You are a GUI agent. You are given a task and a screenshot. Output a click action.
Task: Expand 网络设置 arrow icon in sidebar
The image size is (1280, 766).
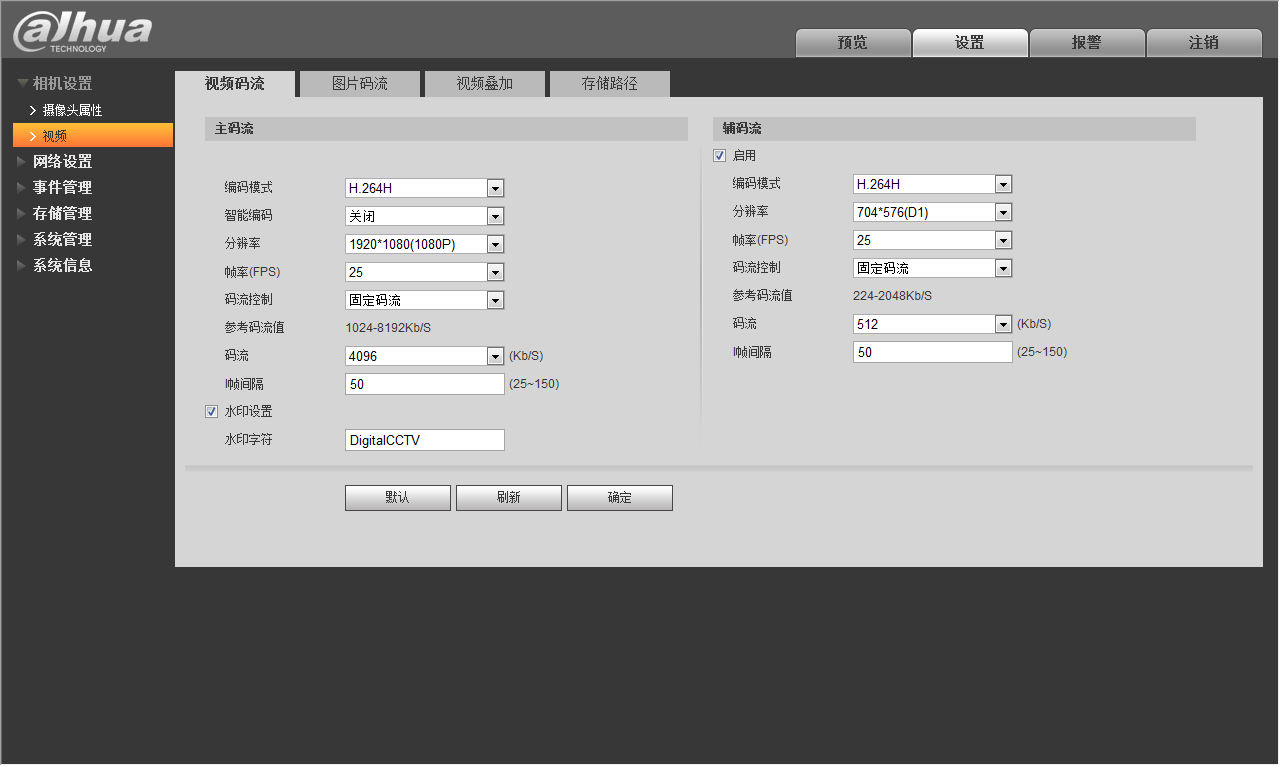point(22,161)
